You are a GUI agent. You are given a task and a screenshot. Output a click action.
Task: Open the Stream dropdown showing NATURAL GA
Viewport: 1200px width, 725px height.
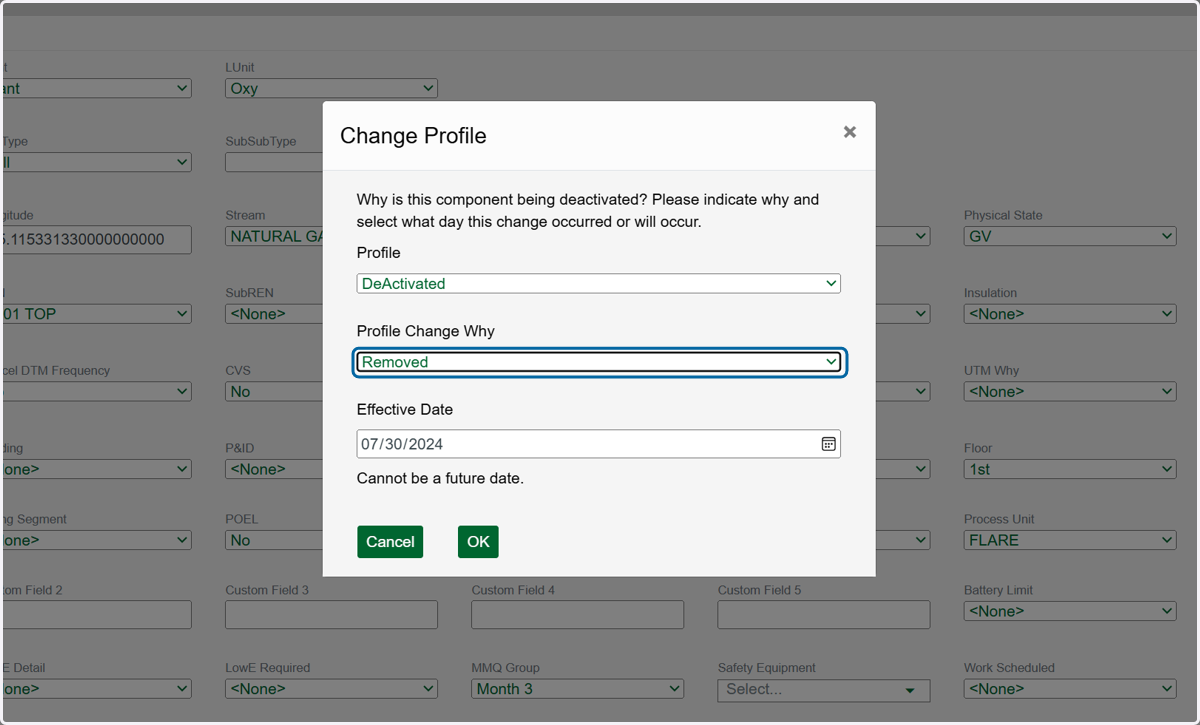pos(273,236)
